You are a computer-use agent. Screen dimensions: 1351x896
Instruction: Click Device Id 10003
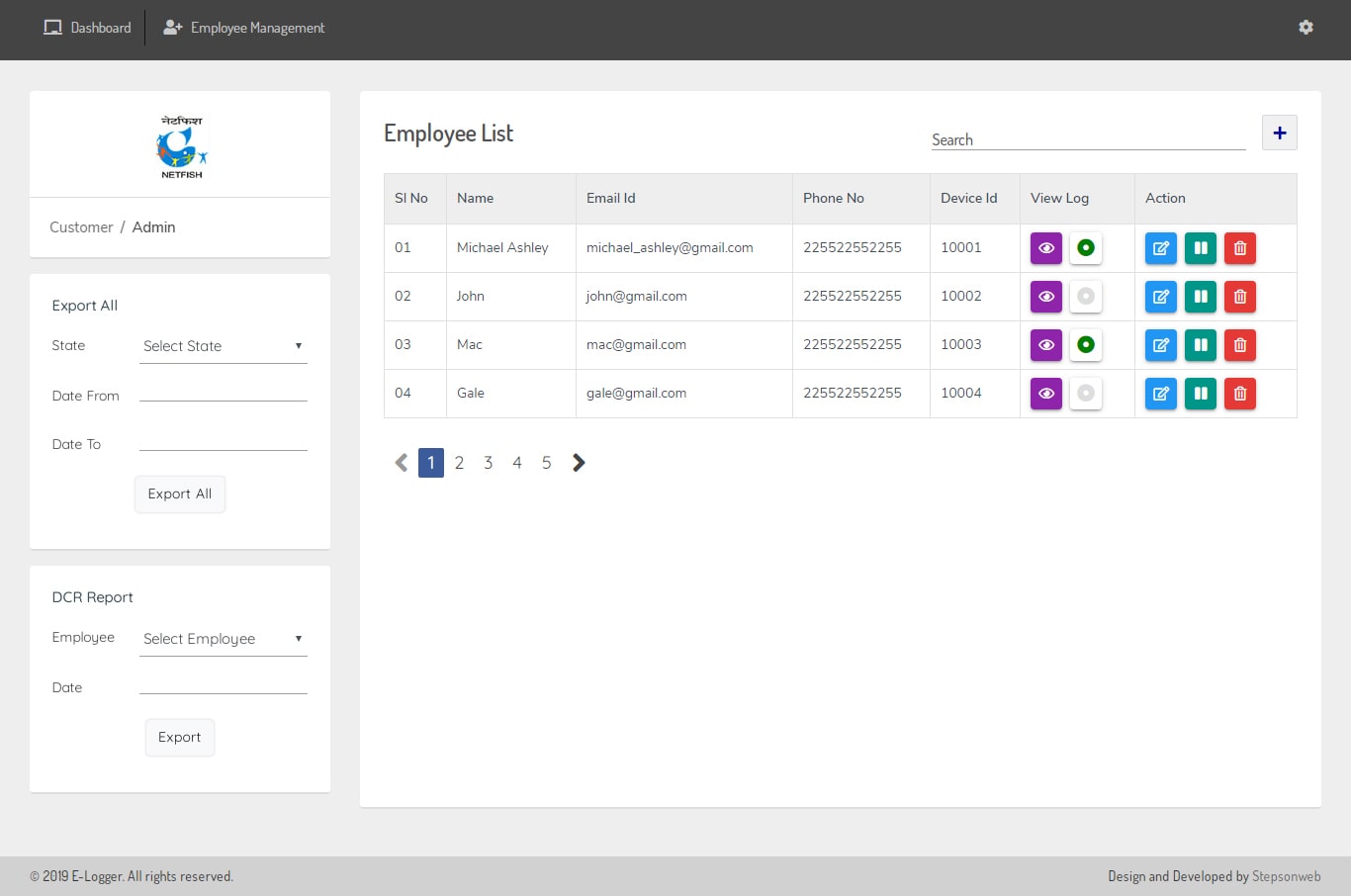click(961, 345)
